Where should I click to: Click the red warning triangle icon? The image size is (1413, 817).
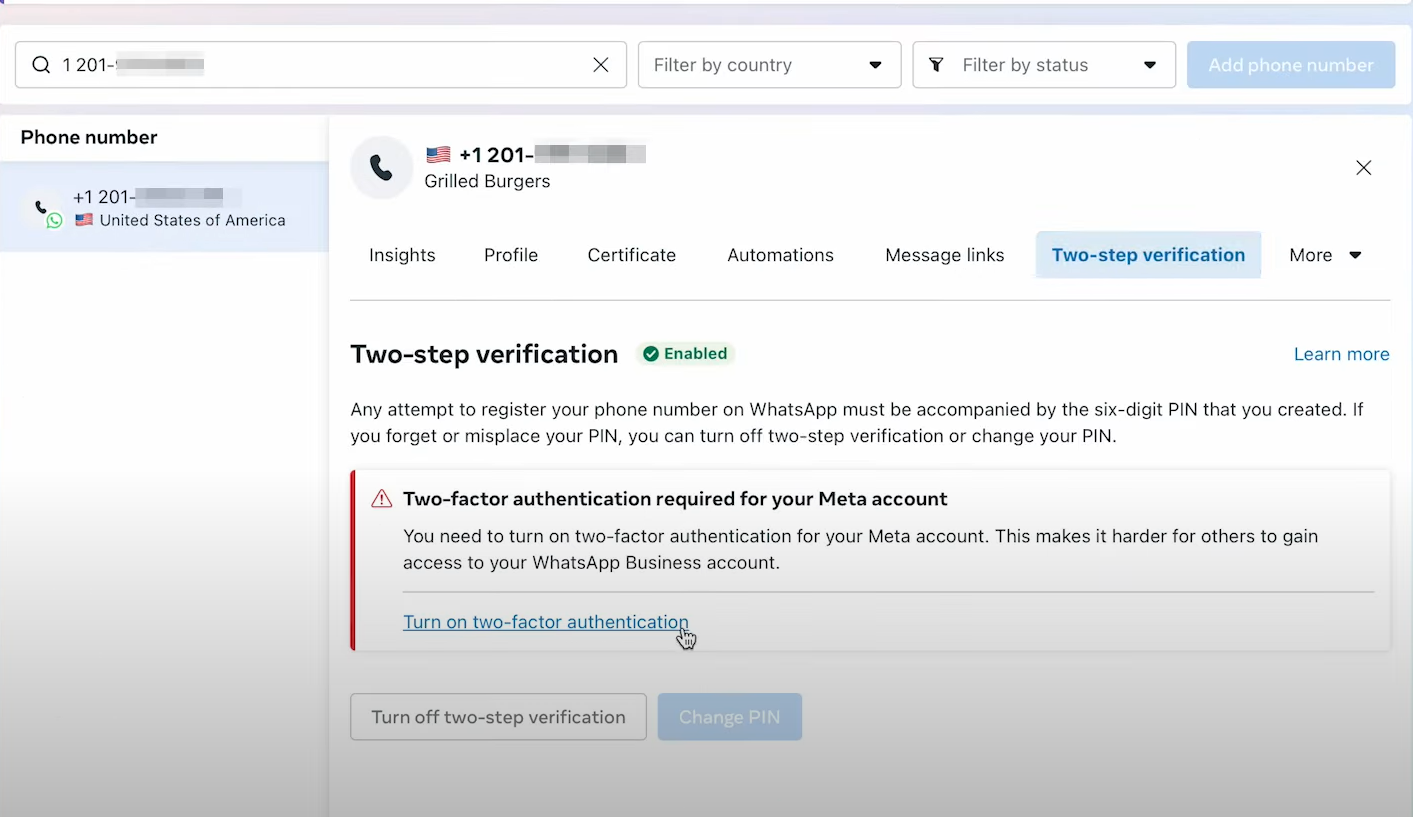[x=382, y=499]
